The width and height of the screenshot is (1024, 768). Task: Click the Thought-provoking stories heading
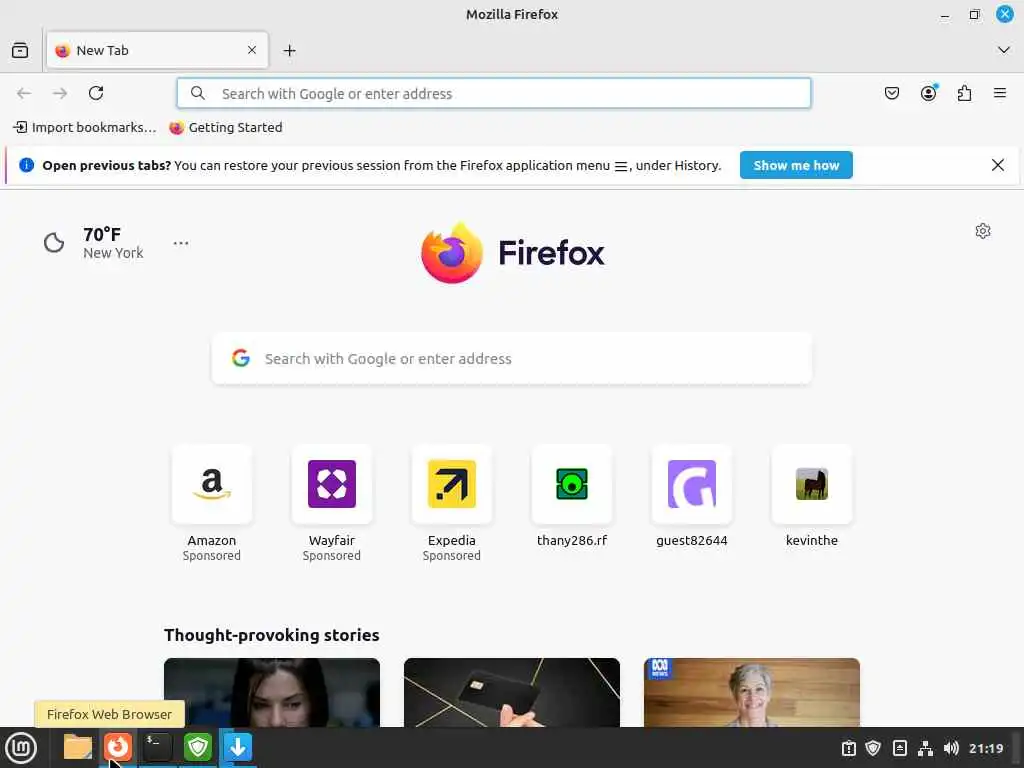click(272, 635)
